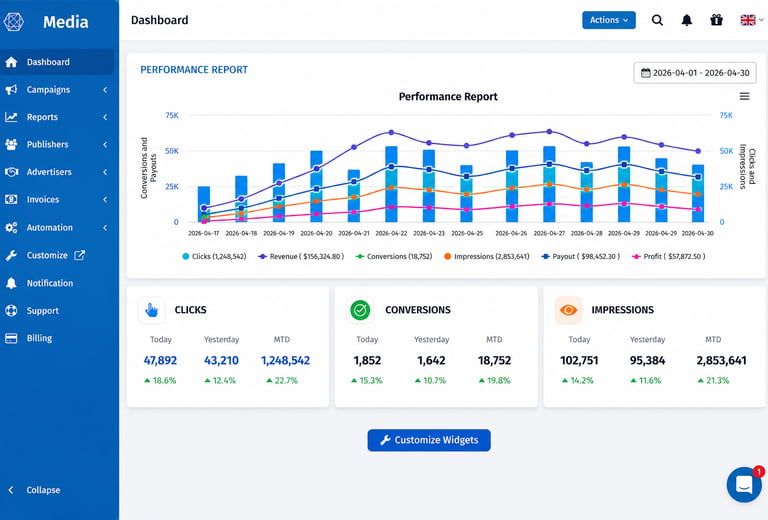Click the external link icon beside Customize

pos(79,255)
